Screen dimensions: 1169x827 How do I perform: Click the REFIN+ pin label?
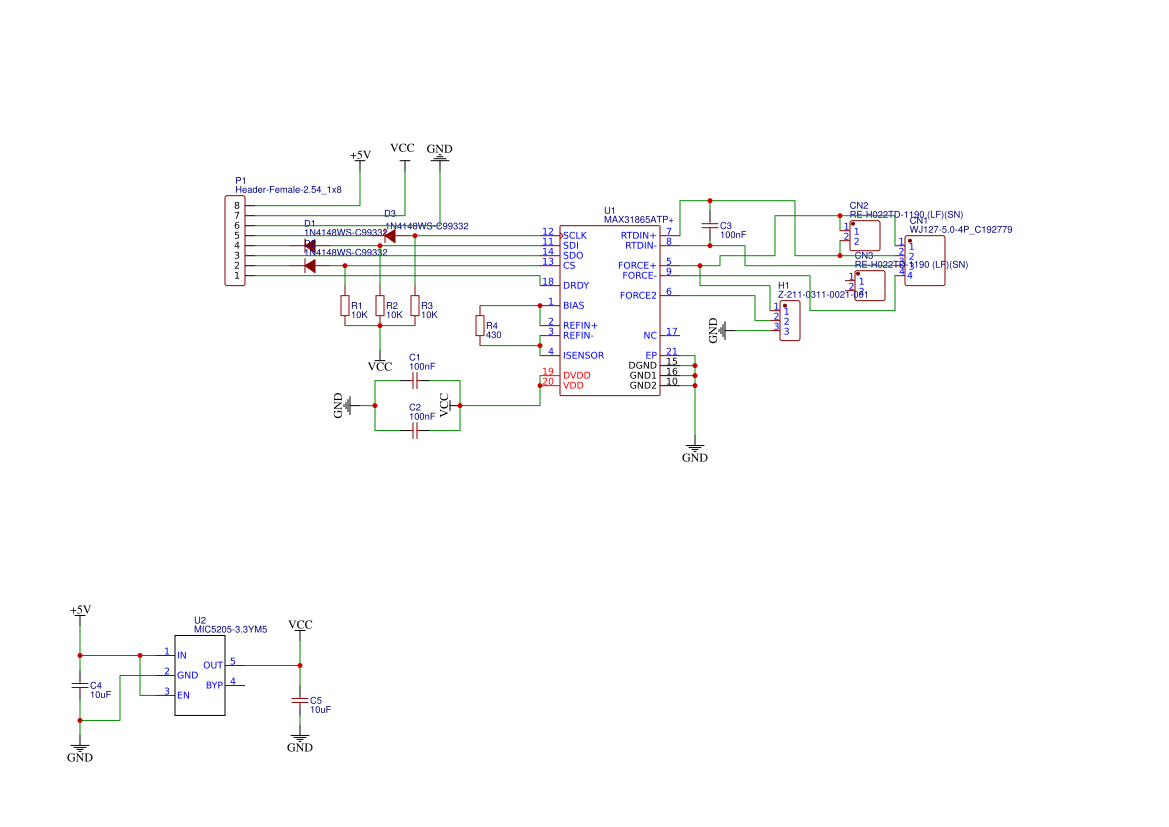click(x=580, y=326)
